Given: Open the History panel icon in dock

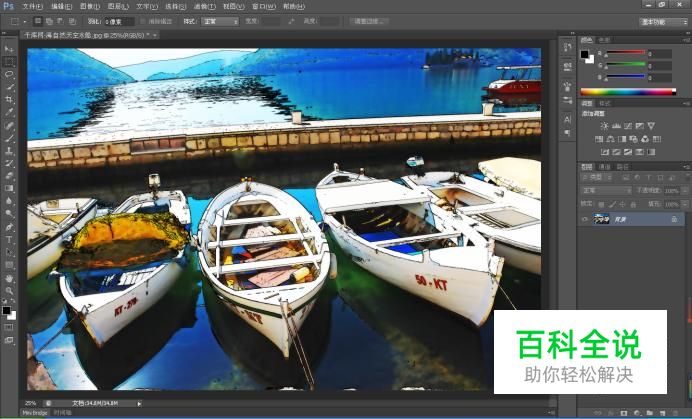Looking at the screenshot, I should tap(568, 47).
